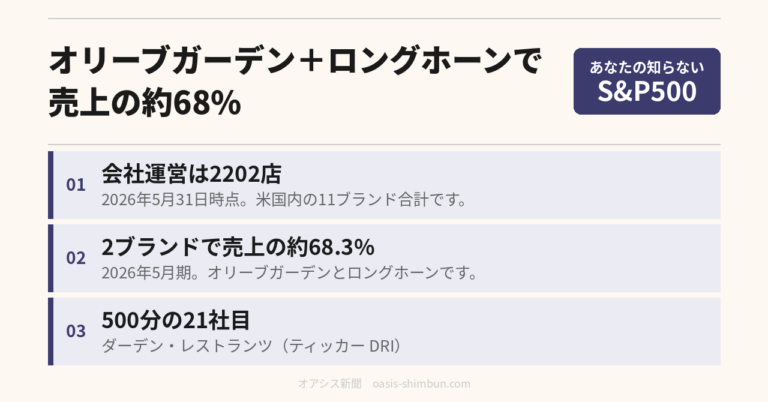This screenshot has height=402, width=768.
Task: Select the number label 01
Action: (x=76, y=185)
